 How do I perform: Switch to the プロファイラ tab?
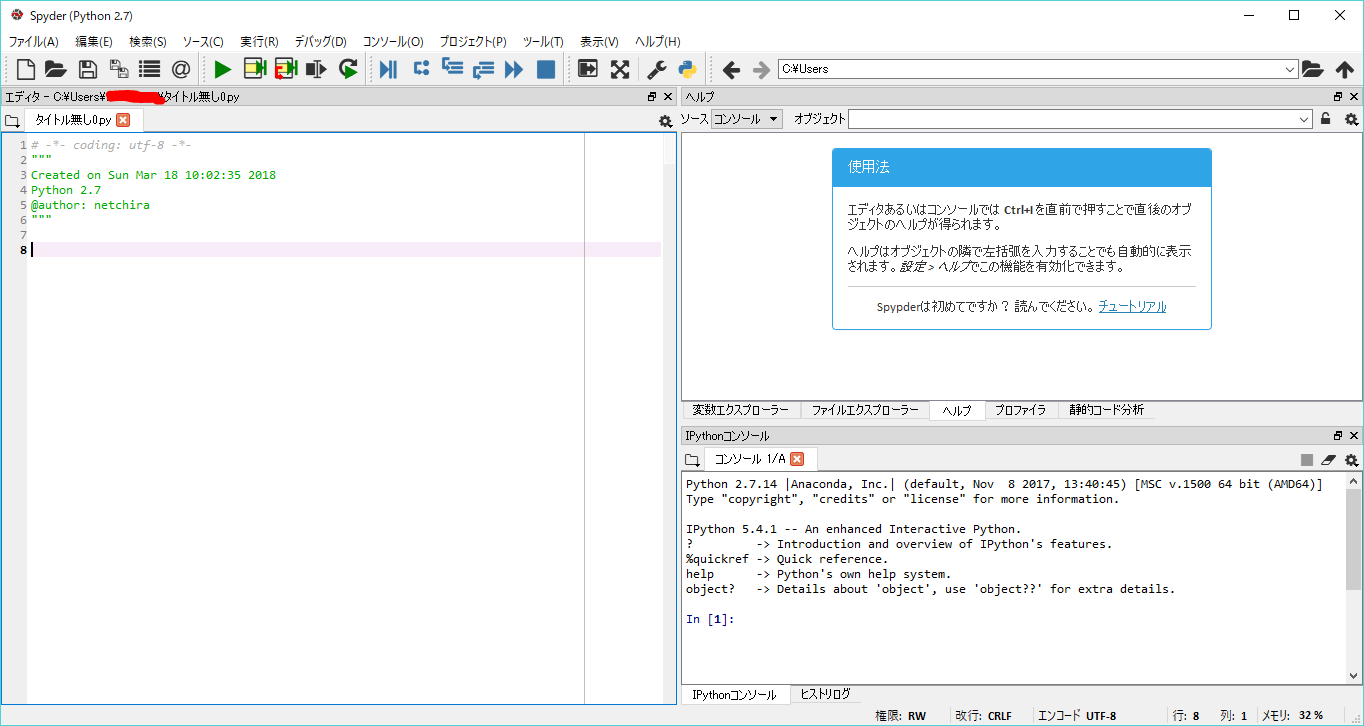tap(1021, 410)
